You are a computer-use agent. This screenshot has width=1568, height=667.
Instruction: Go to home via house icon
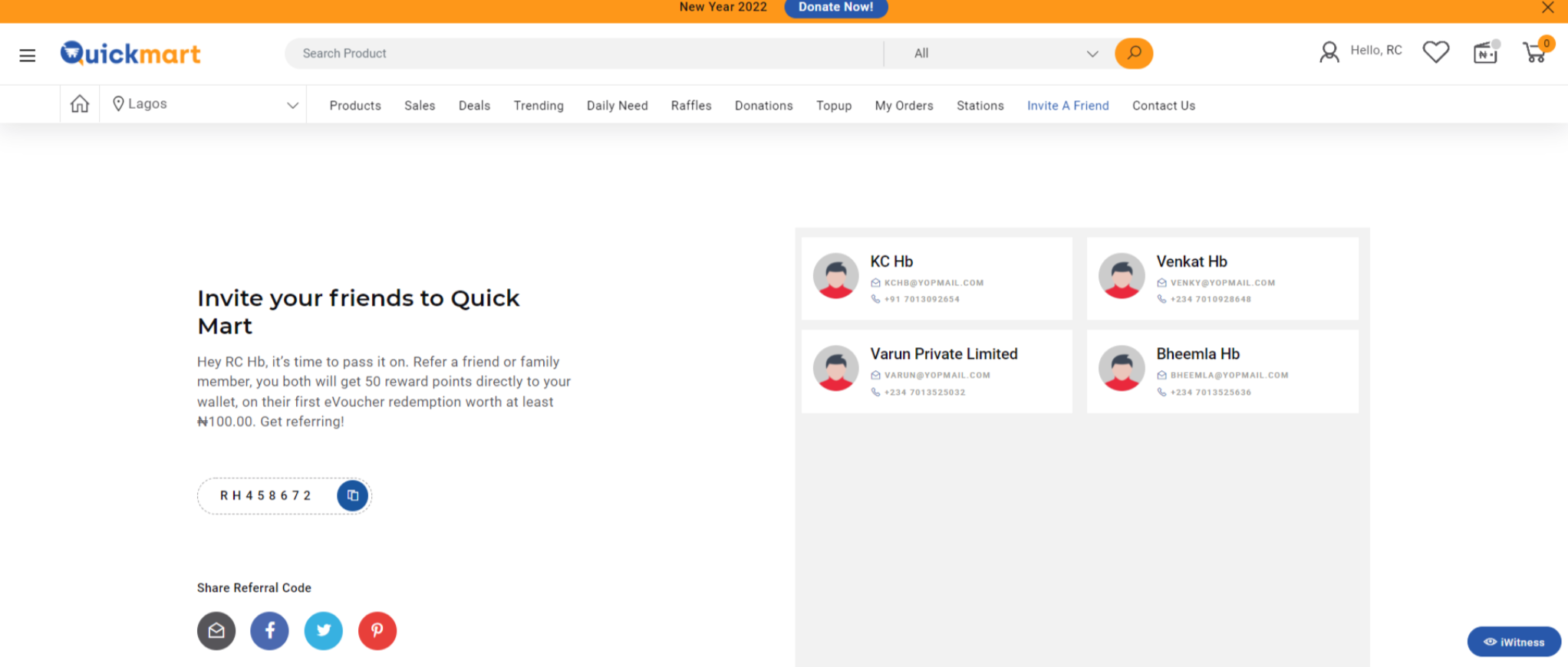coord(80,104)
